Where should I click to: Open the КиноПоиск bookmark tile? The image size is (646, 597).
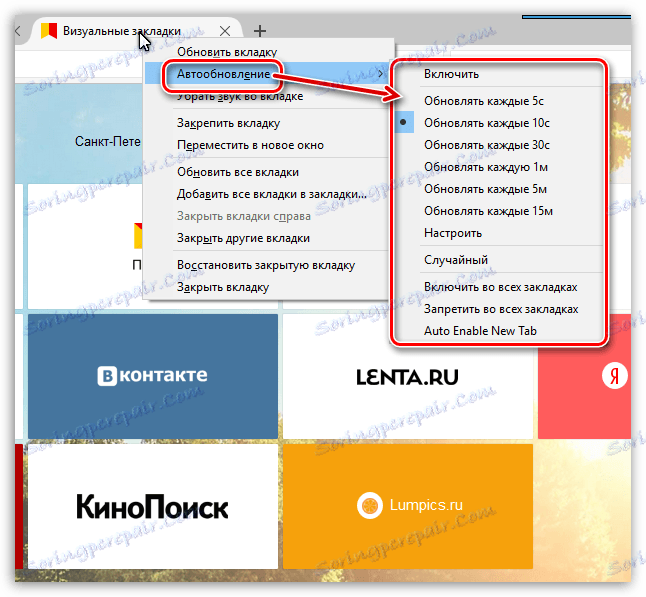coord(153,506)
